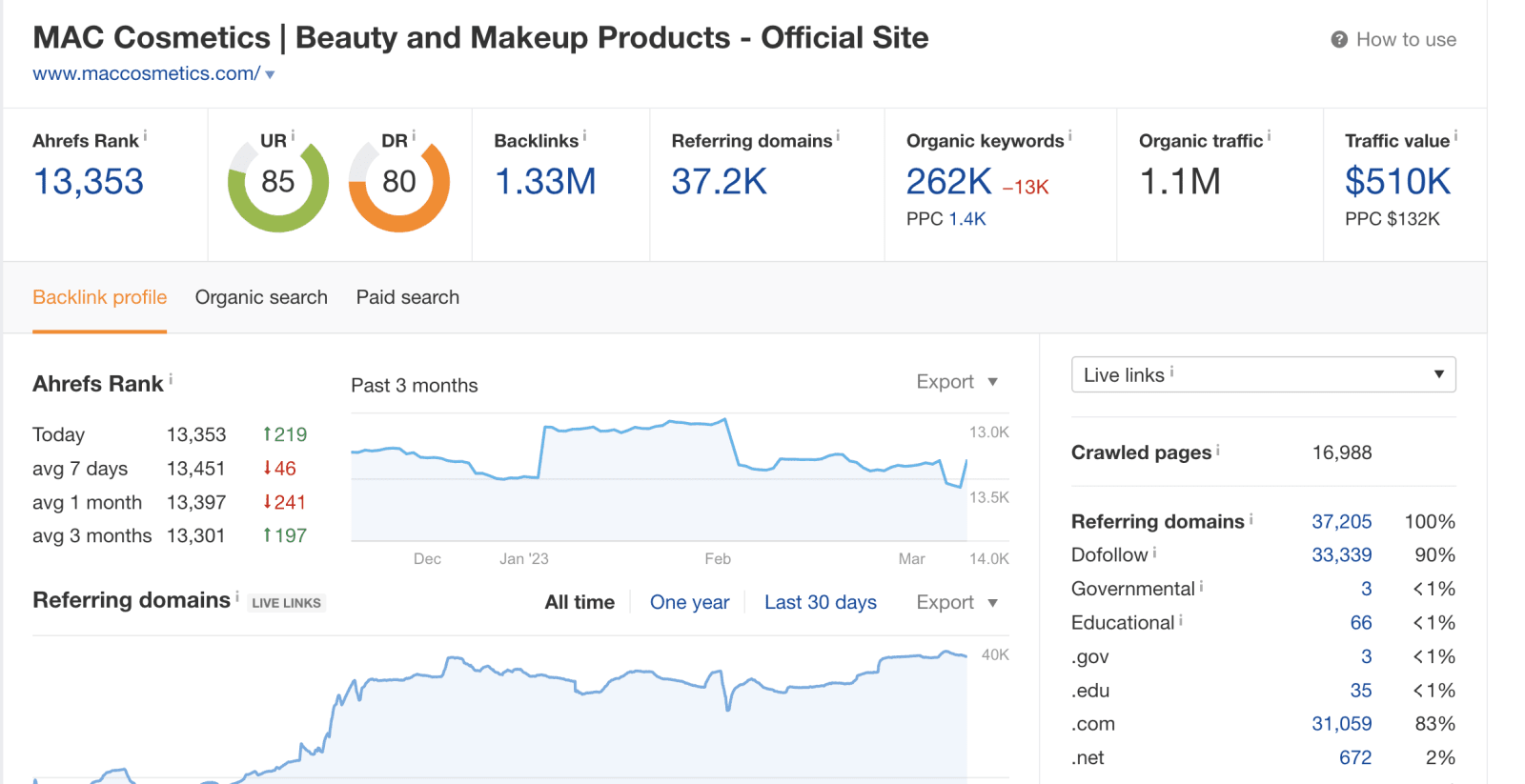Open Export menu for Referring domains chart
Viewport: 1525px width, 784px height.
[x=957, y=603]
